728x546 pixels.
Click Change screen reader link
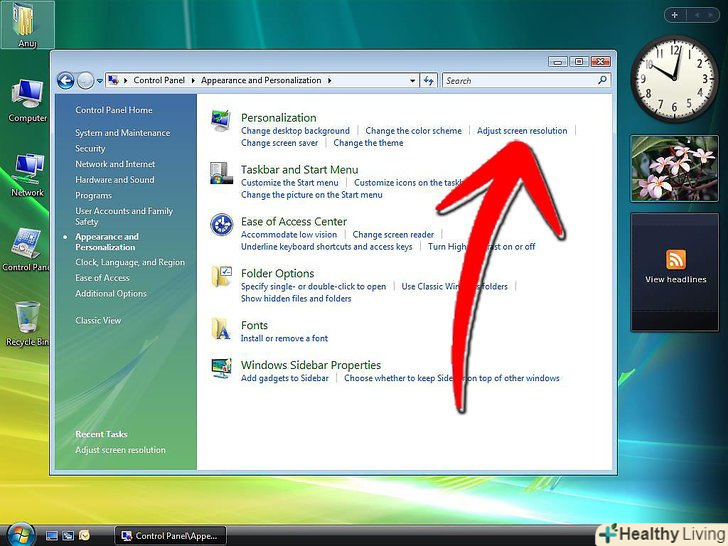pos(393,235)
